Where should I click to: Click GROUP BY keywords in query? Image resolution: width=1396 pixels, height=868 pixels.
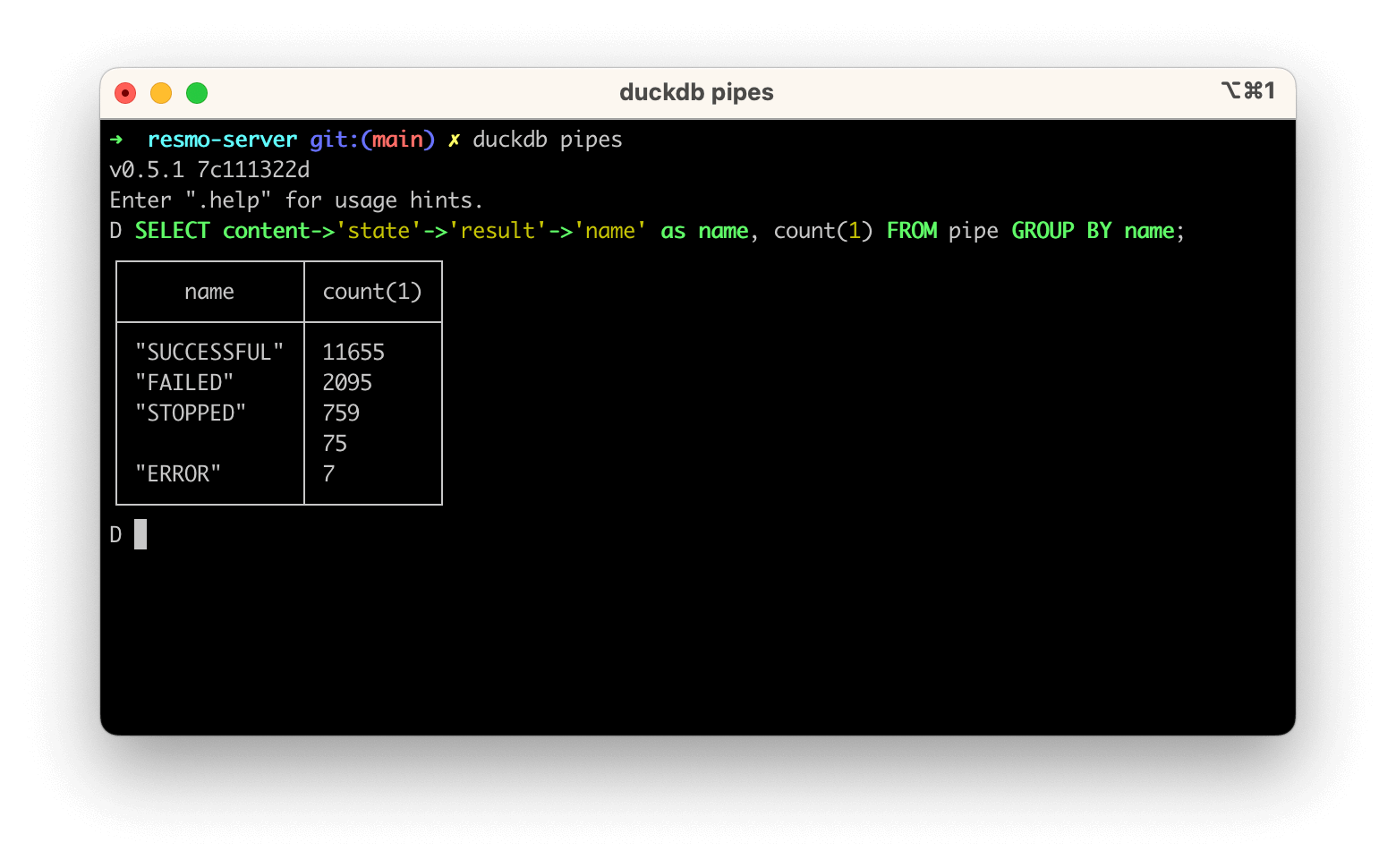1061,231
